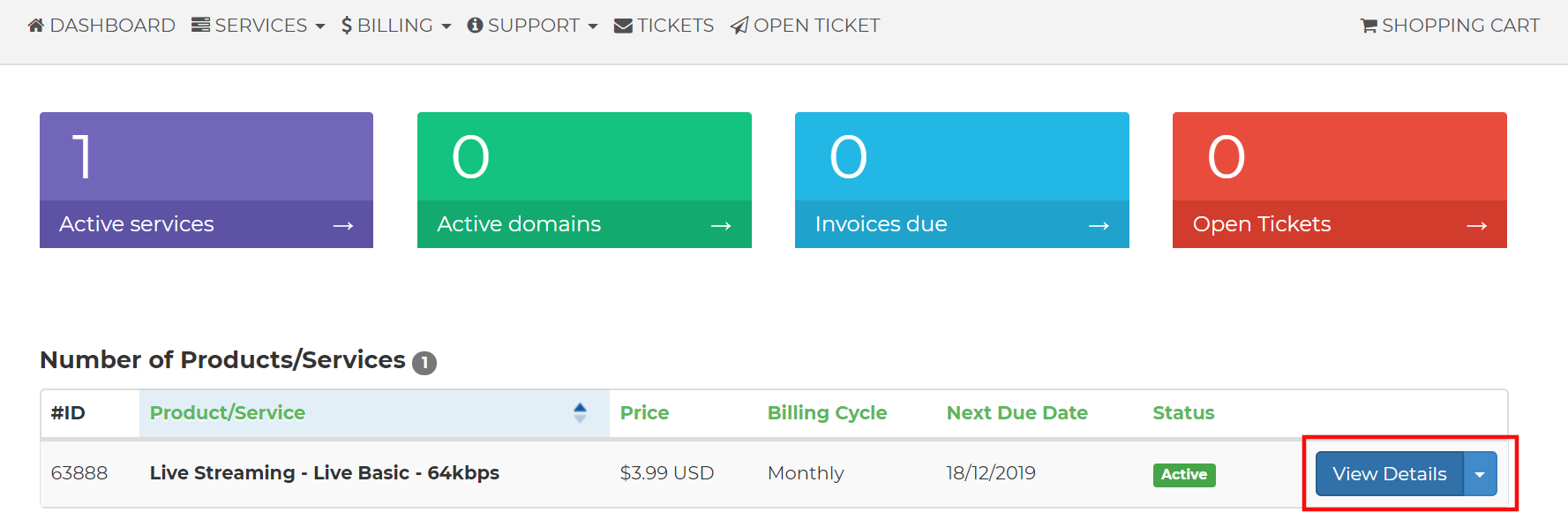Click the Tickets envelope icon
This screenshot has width=1568, height=520.
click(x=623, y=26)
